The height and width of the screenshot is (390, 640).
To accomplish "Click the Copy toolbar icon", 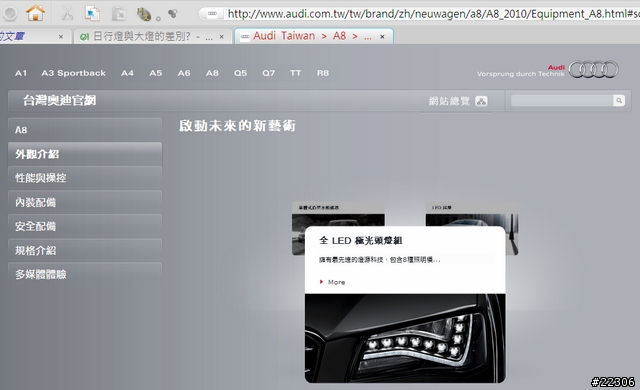I will click(92, 13).
